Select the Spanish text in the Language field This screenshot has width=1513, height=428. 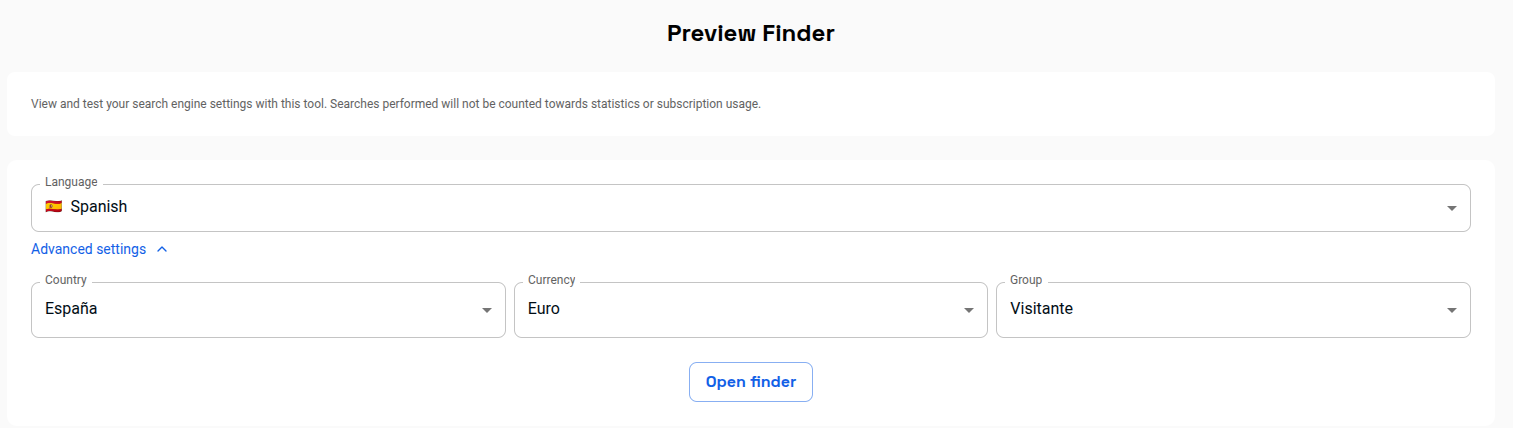point(99,207)
